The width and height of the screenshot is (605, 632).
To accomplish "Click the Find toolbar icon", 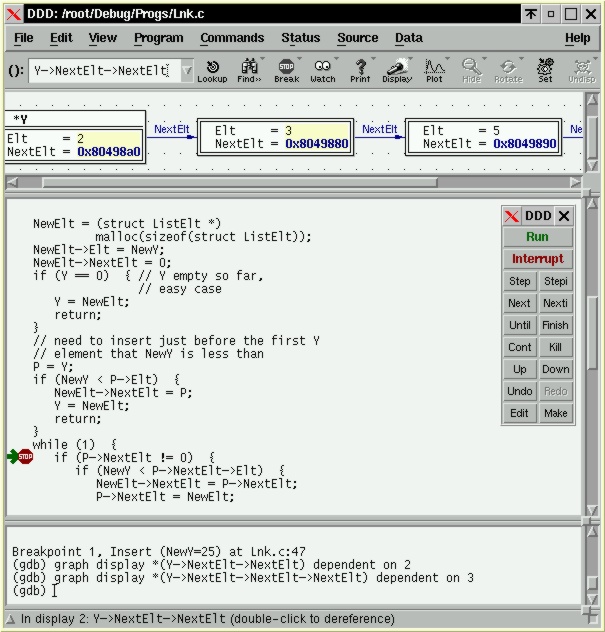I will (249, 70).
